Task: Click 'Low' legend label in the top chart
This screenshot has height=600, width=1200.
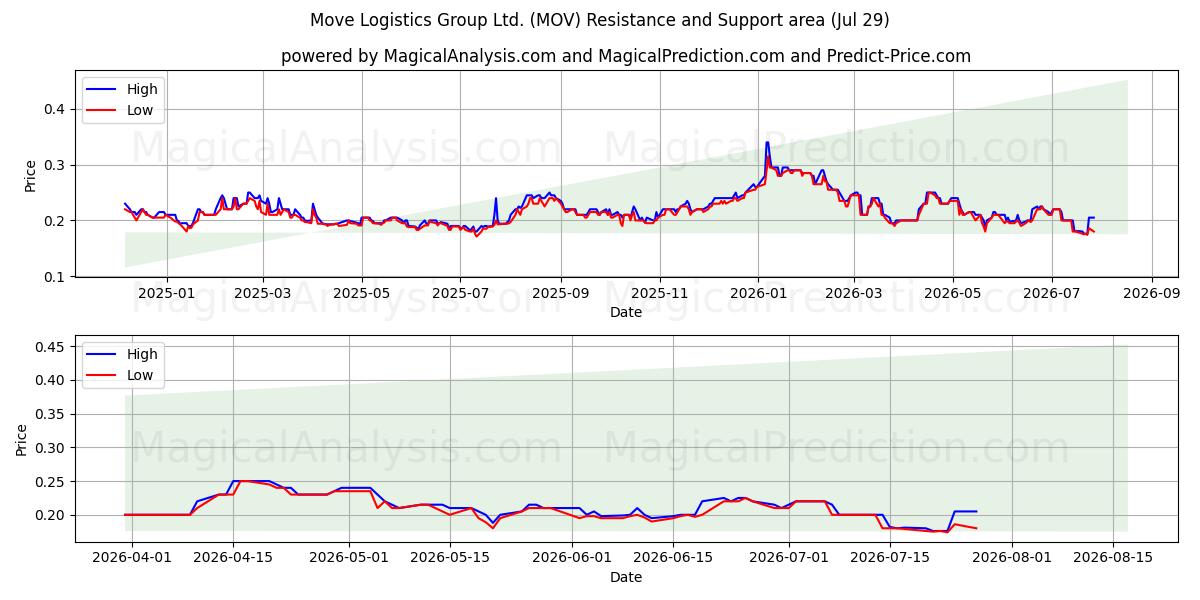Action: pyautogui.click(x=140, y=110)
